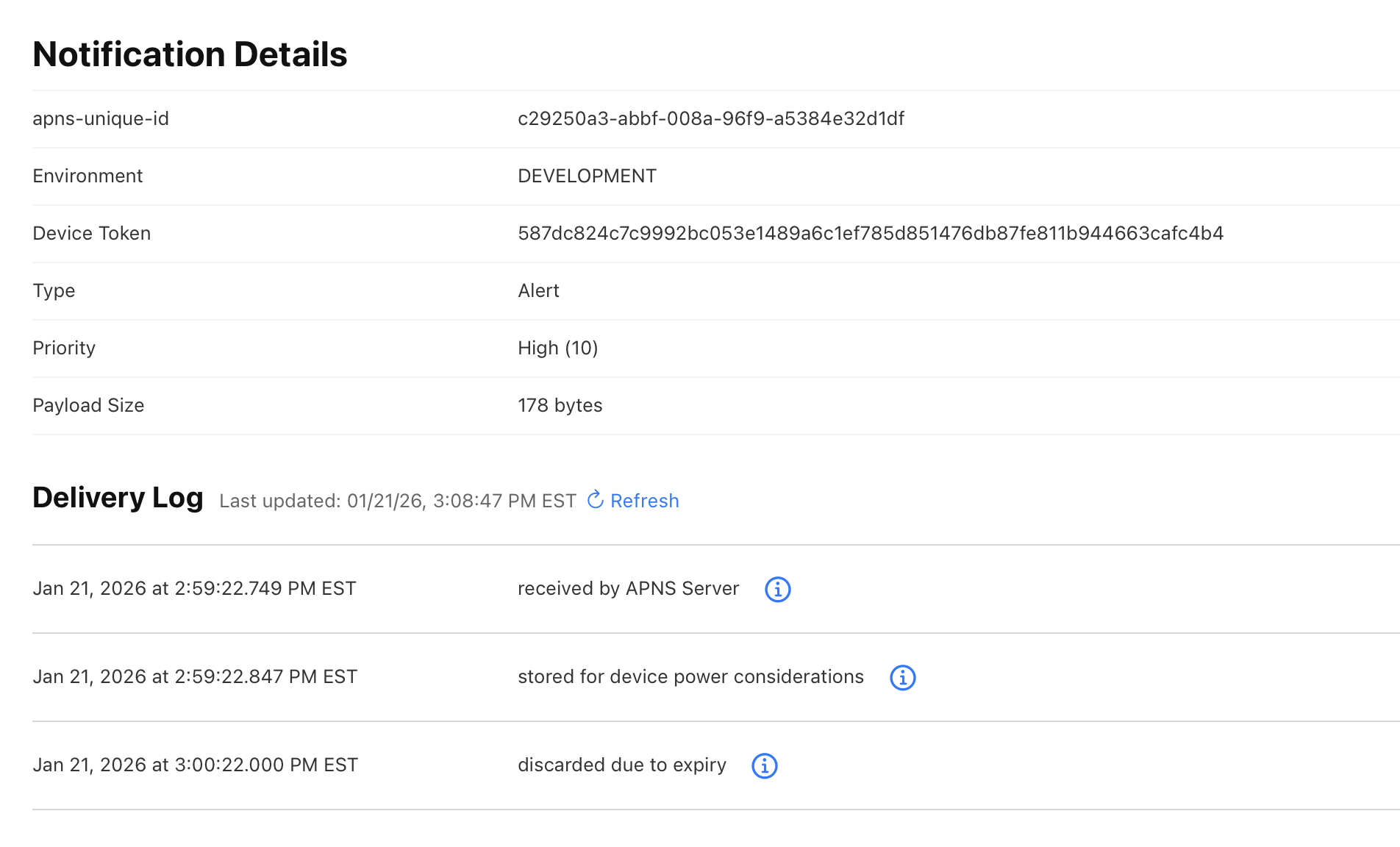Click "stored for device power considerations" status text
The image size is (1400, 847).
point(690,676)
